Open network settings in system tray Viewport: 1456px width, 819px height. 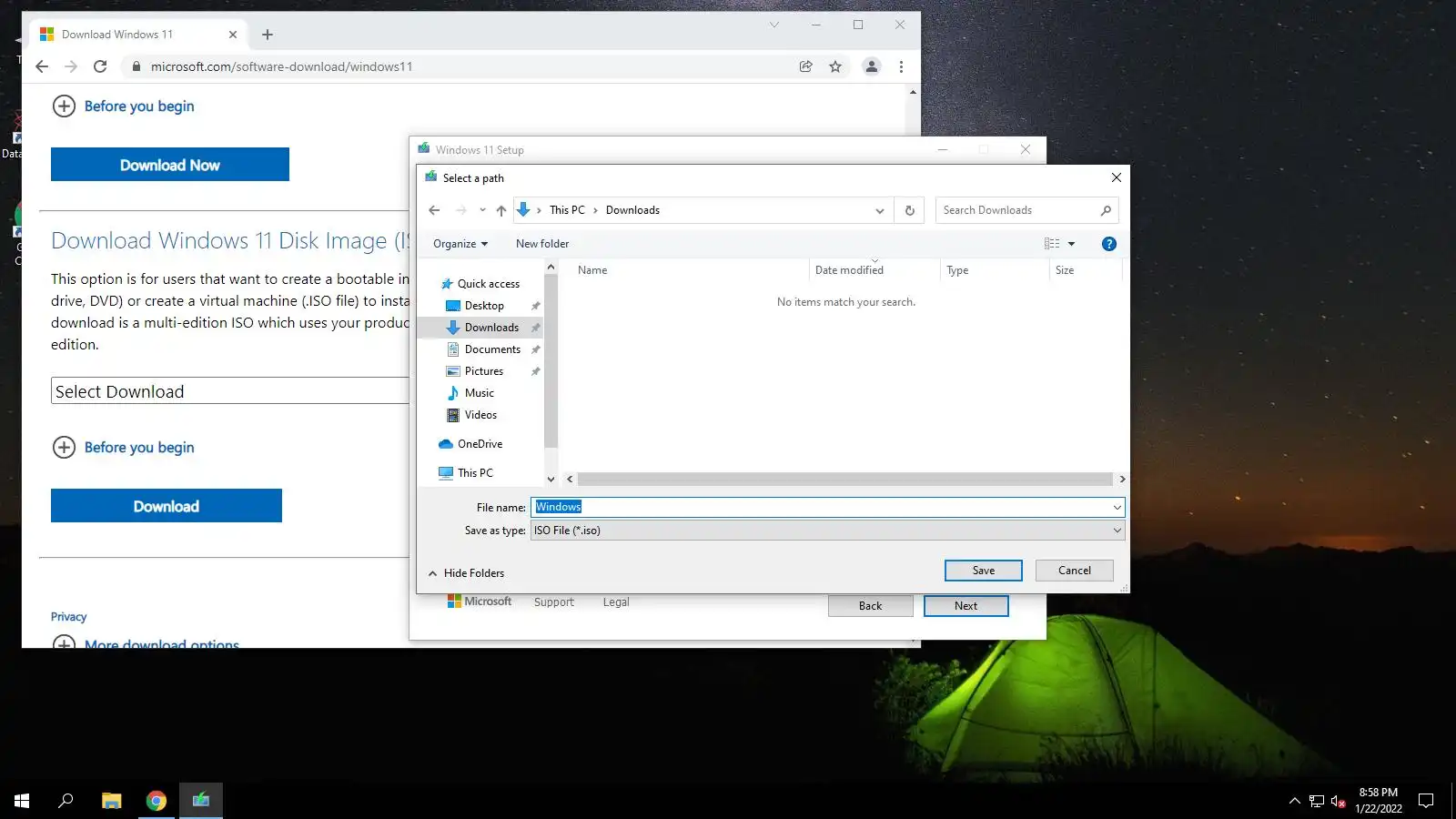[1316, 801]
